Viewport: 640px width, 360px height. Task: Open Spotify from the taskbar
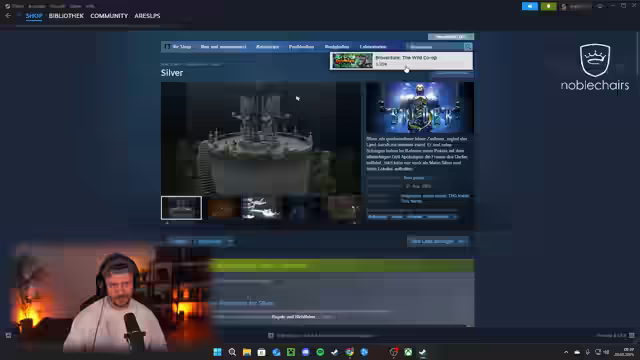tap(320, 352)
